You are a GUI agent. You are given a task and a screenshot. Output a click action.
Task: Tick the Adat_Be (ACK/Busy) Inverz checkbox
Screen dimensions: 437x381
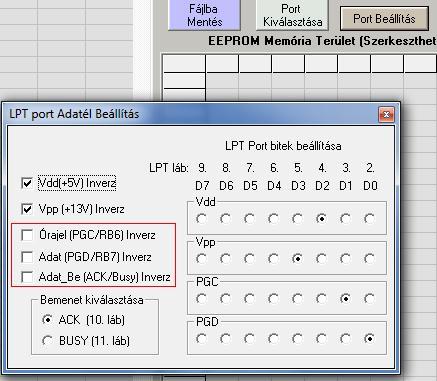click(x=27, y=277)
